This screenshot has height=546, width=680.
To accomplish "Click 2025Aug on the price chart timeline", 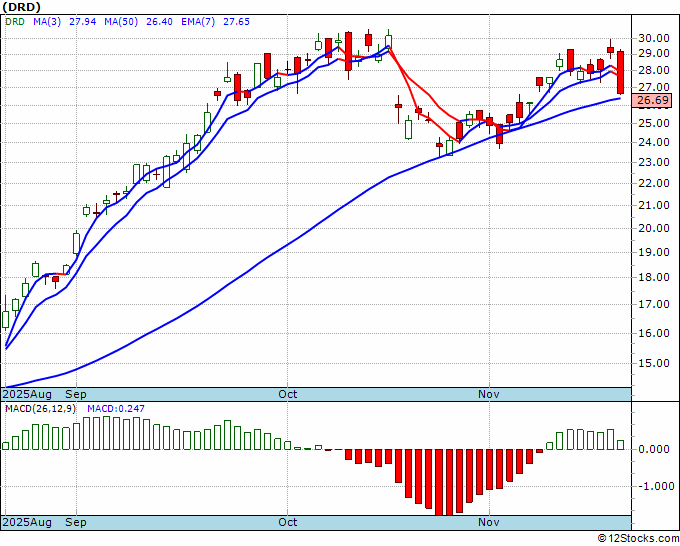I will click(27, 394).
